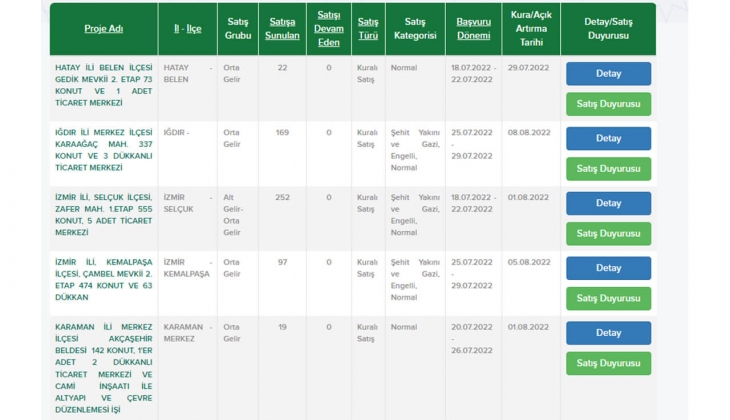Viewport: 730px width, 420px height.
Task: Show Satış Duyurusu for the İzmir Selçuk project
Action: pos(608,233)
